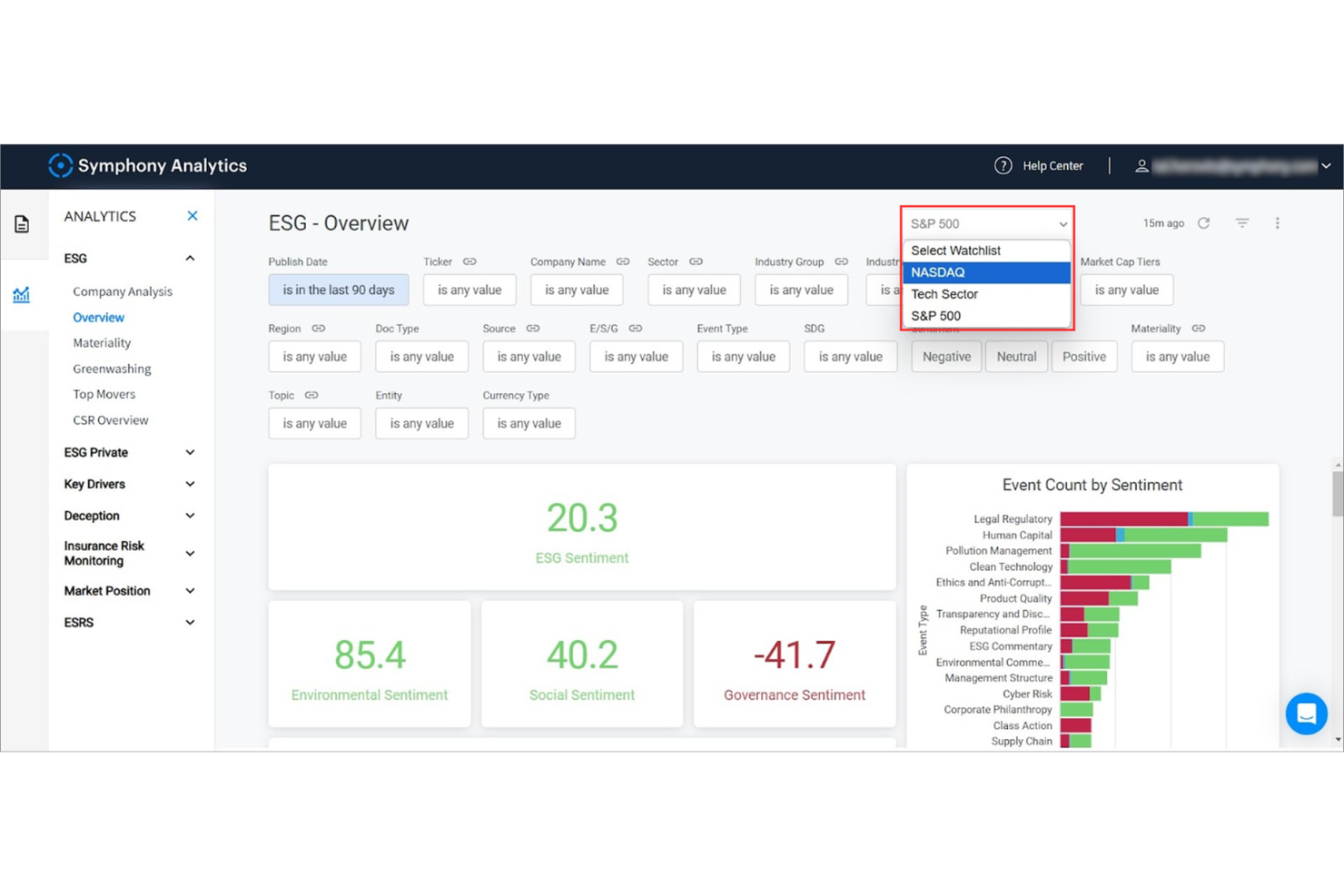Set the Currency Type filter value

tap(529, 423)
